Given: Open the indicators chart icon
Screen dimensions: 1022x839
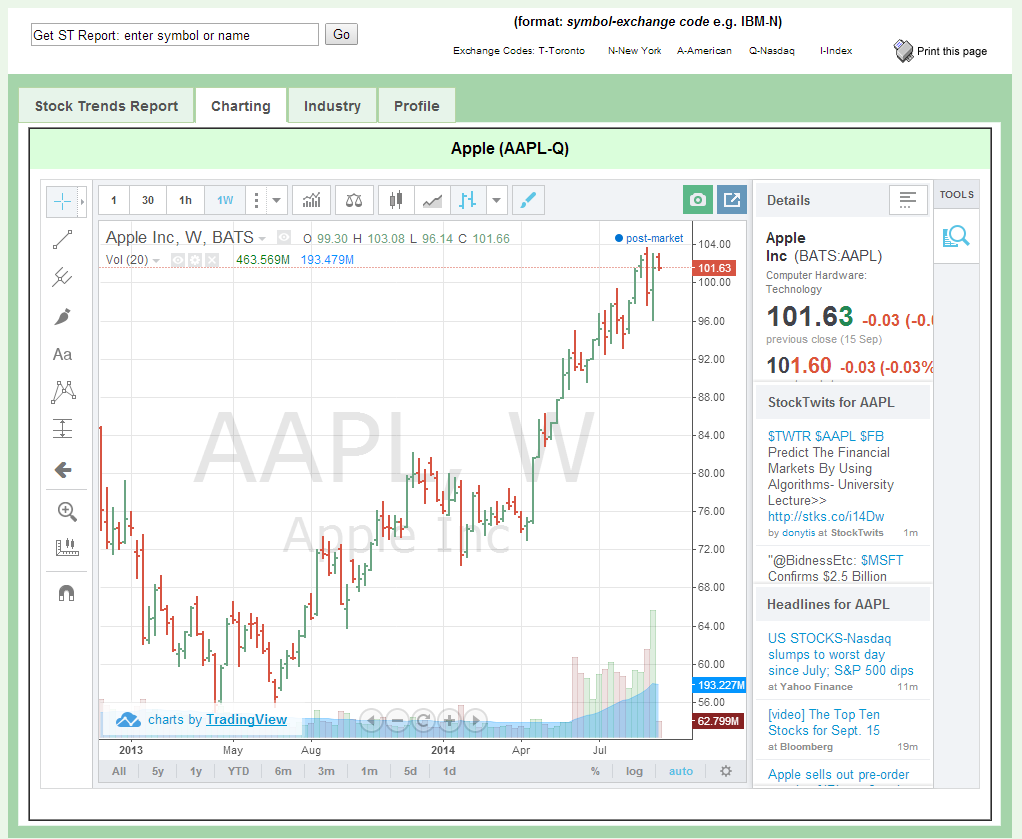Looking at the screenshot, I should 312,200.
